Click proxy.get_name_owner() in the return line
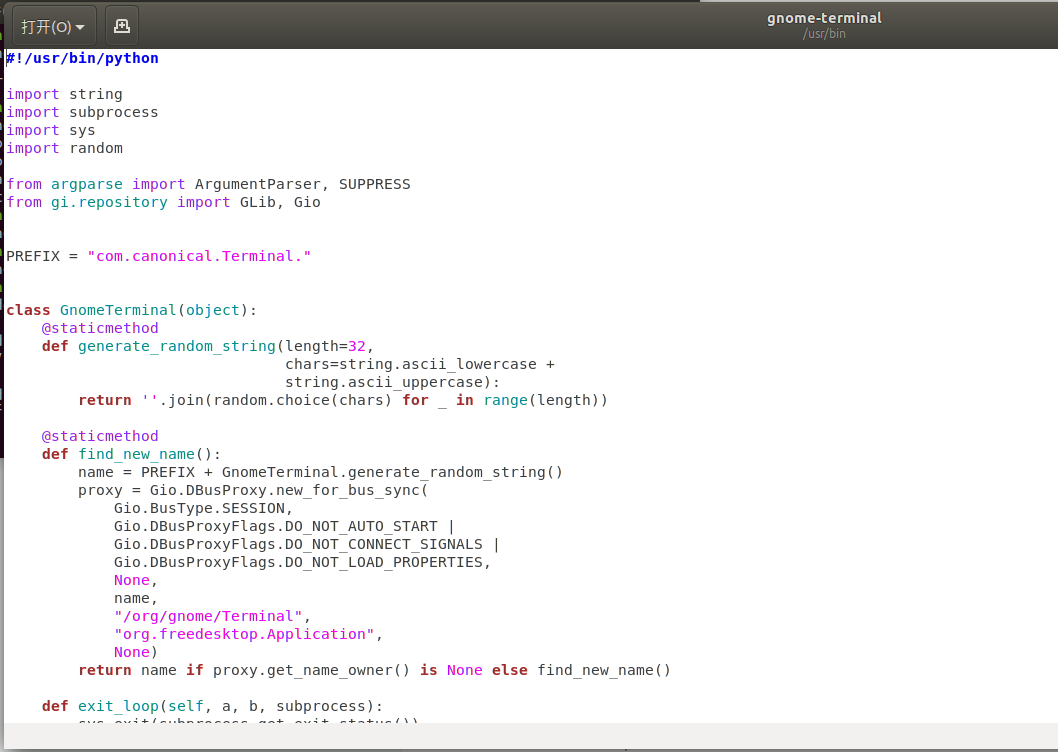The image size is (1058, 752). click(x=311, y=670)
